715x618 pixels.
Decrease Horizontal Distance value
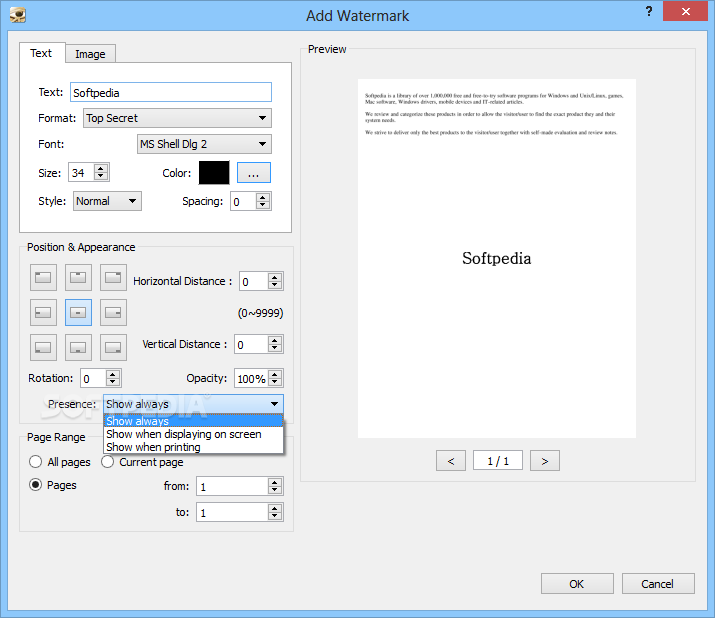[275, 285]
